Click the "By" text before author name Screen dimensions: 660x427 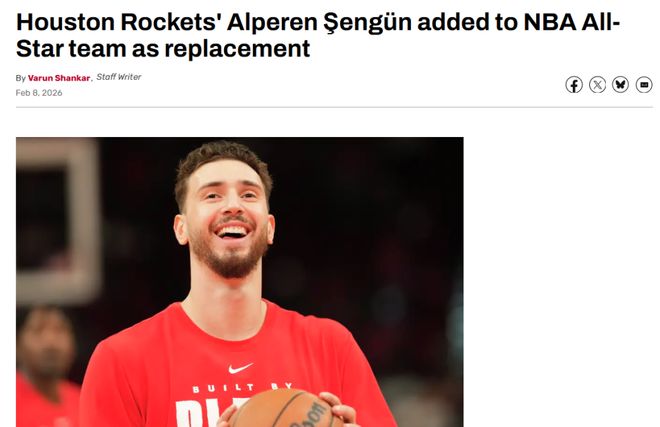point(21,78)
